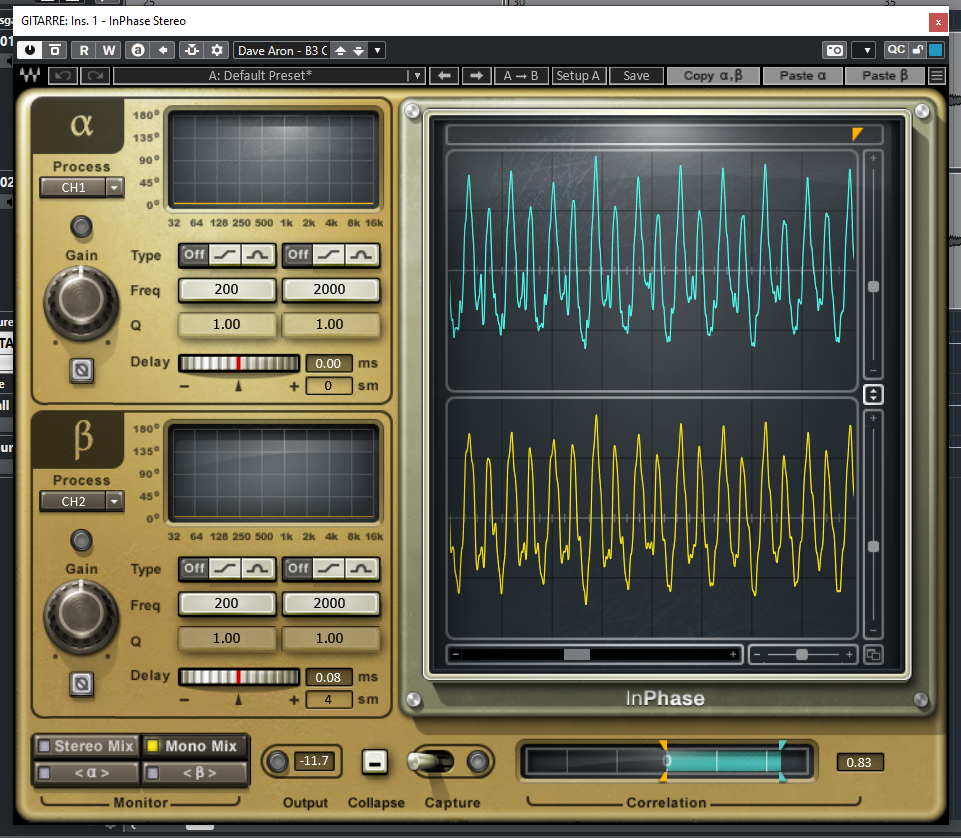Flip the Capture switch
961x838 pixels.
430,761
